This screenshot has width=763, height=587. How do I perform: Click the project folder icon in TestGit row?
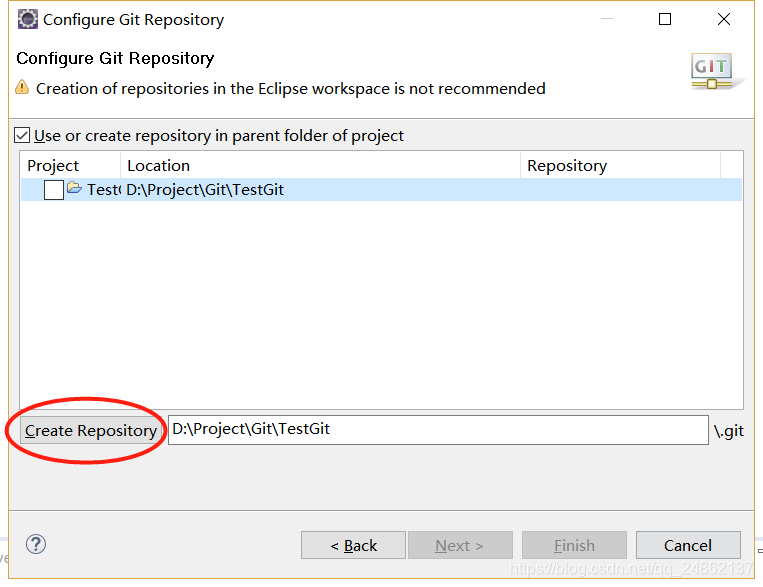[x=74, y=187]
